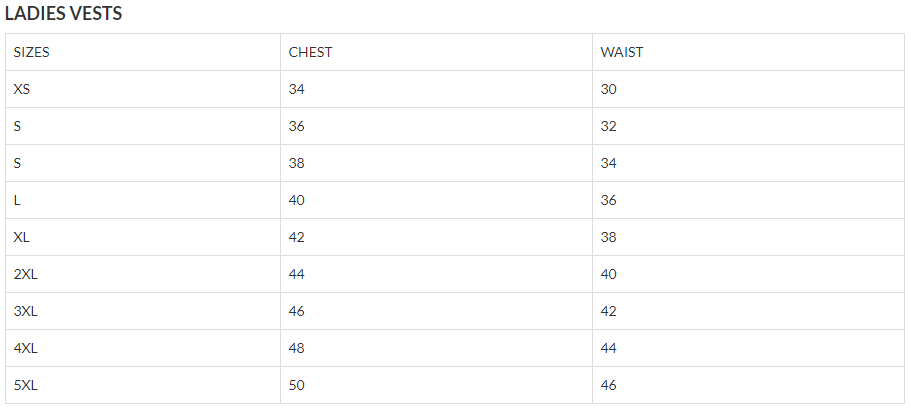Select waist value 38 in XL row
The image size is (911, 413).
(609, 237)
